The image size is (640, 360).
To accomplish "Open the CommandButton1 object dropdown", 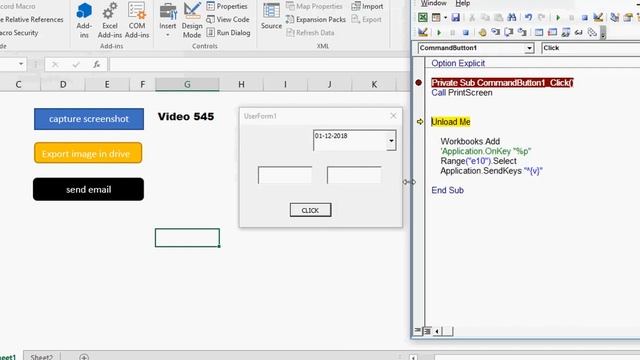I will tap(529, 48).
